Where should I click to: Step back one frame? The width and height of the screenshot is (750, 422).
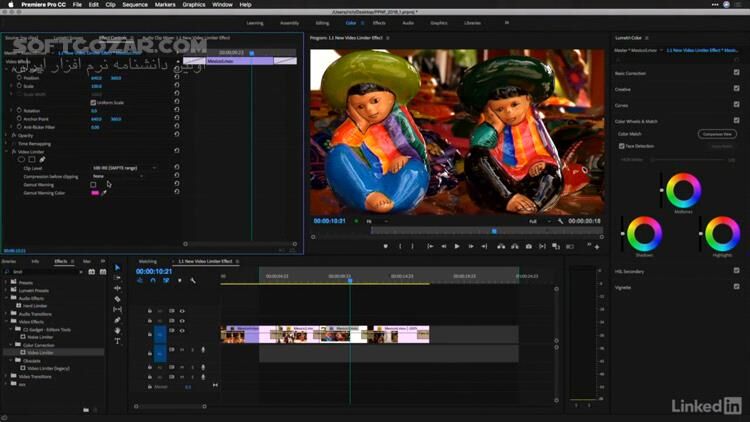click(443, 246)
